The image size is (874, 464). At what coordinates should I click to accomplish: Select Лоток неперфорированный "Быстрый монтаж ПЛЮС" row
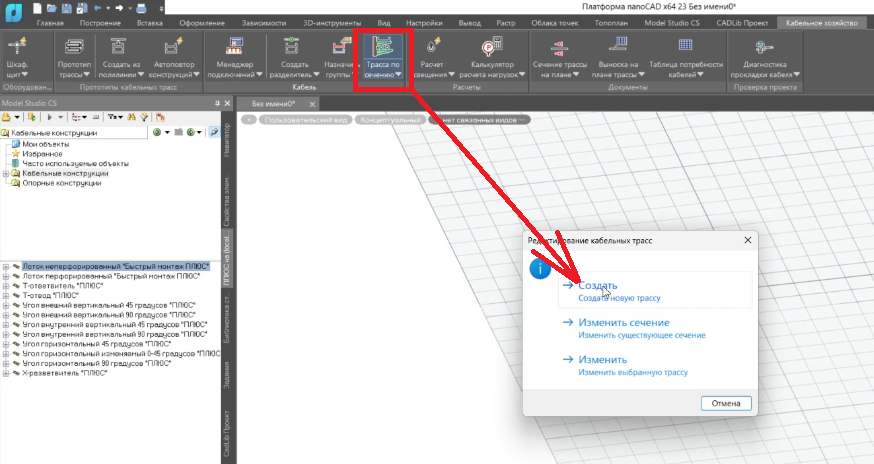115,267
